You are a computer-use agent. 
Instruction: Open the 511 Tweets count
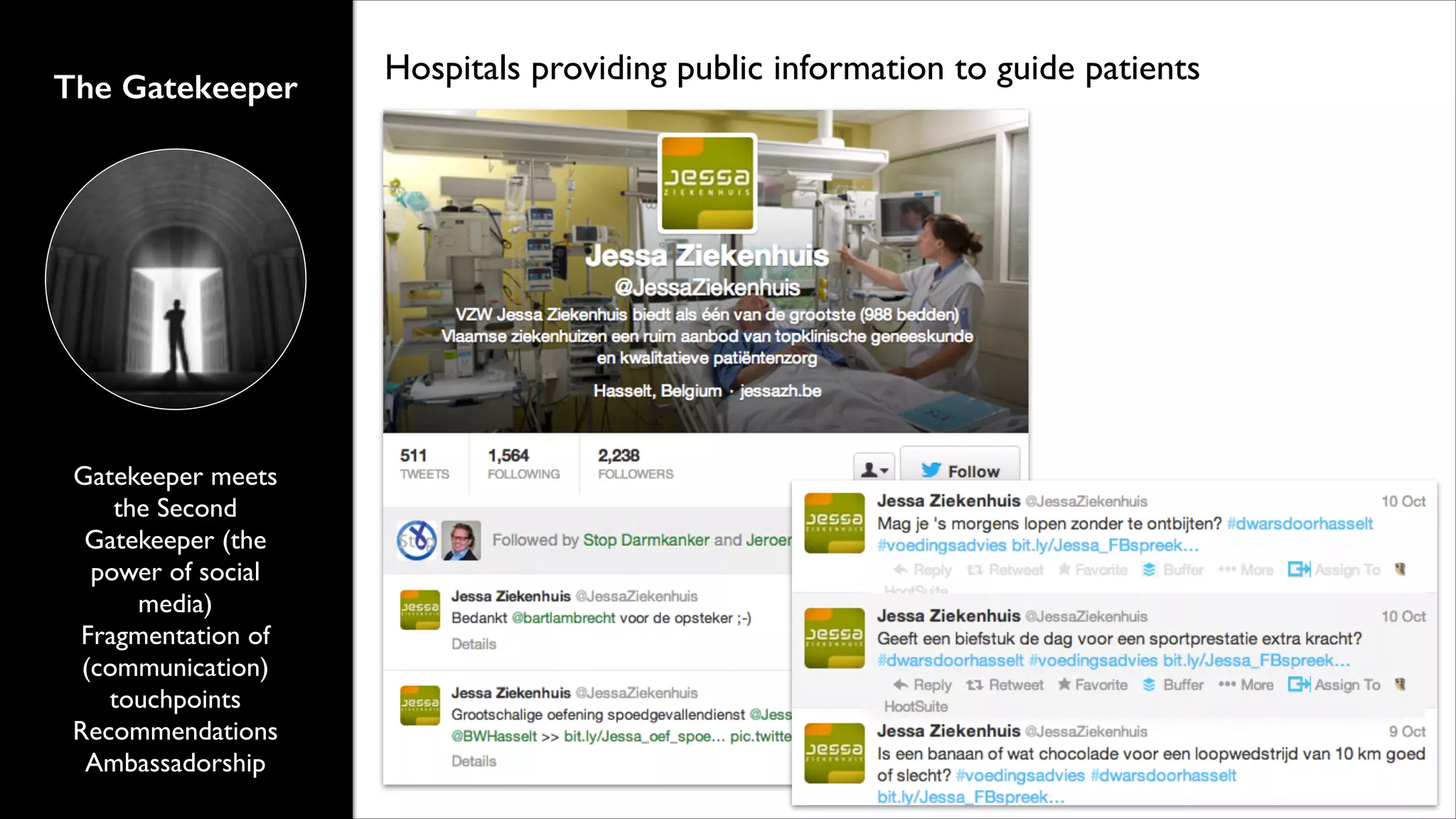pyautogui.click(x=424, y=464)
